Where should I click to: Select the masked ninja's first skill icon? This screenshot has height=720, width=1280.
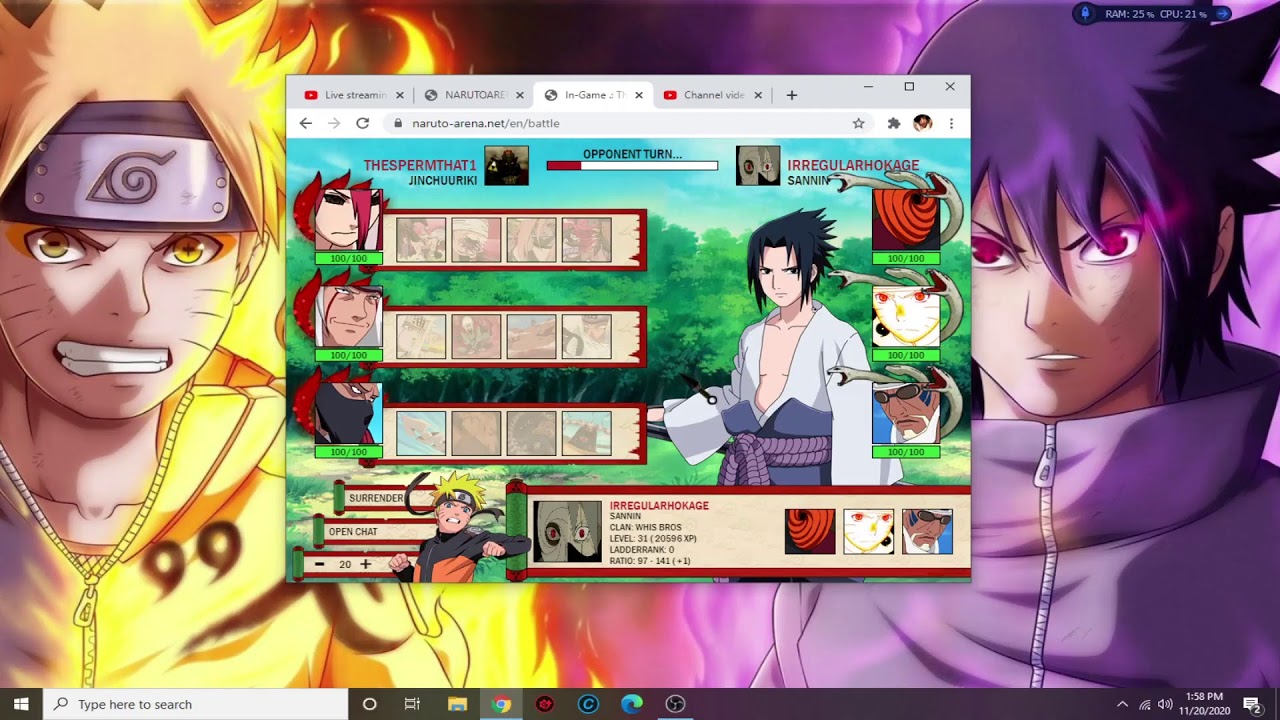click(421, 433)
